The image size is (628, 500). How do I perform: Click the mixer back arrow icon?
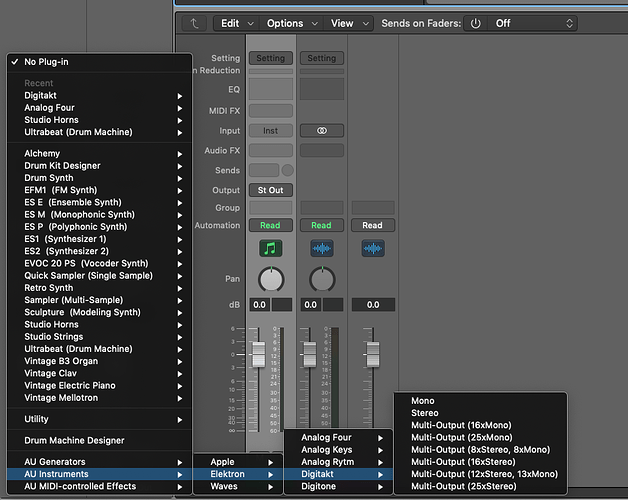point(195,24)
